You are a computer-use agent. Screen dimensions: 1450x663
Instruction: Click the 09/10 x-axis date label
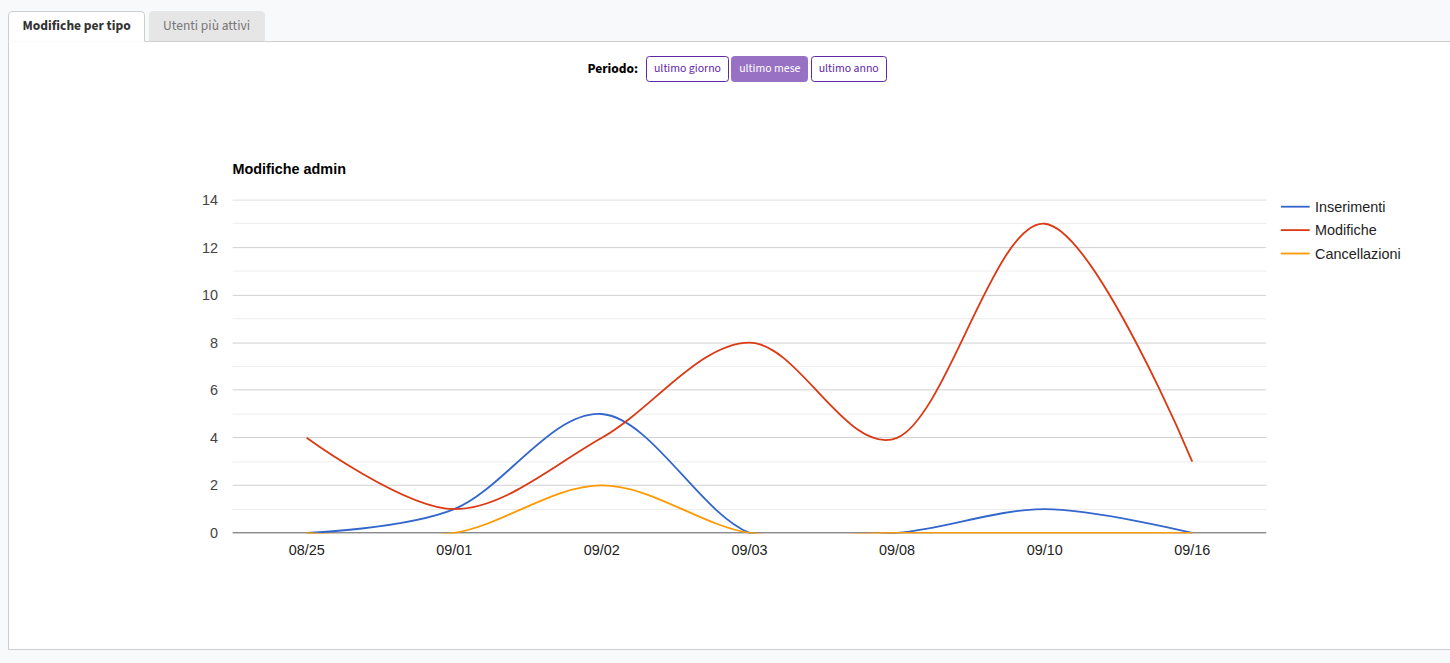pos(1045,551)
